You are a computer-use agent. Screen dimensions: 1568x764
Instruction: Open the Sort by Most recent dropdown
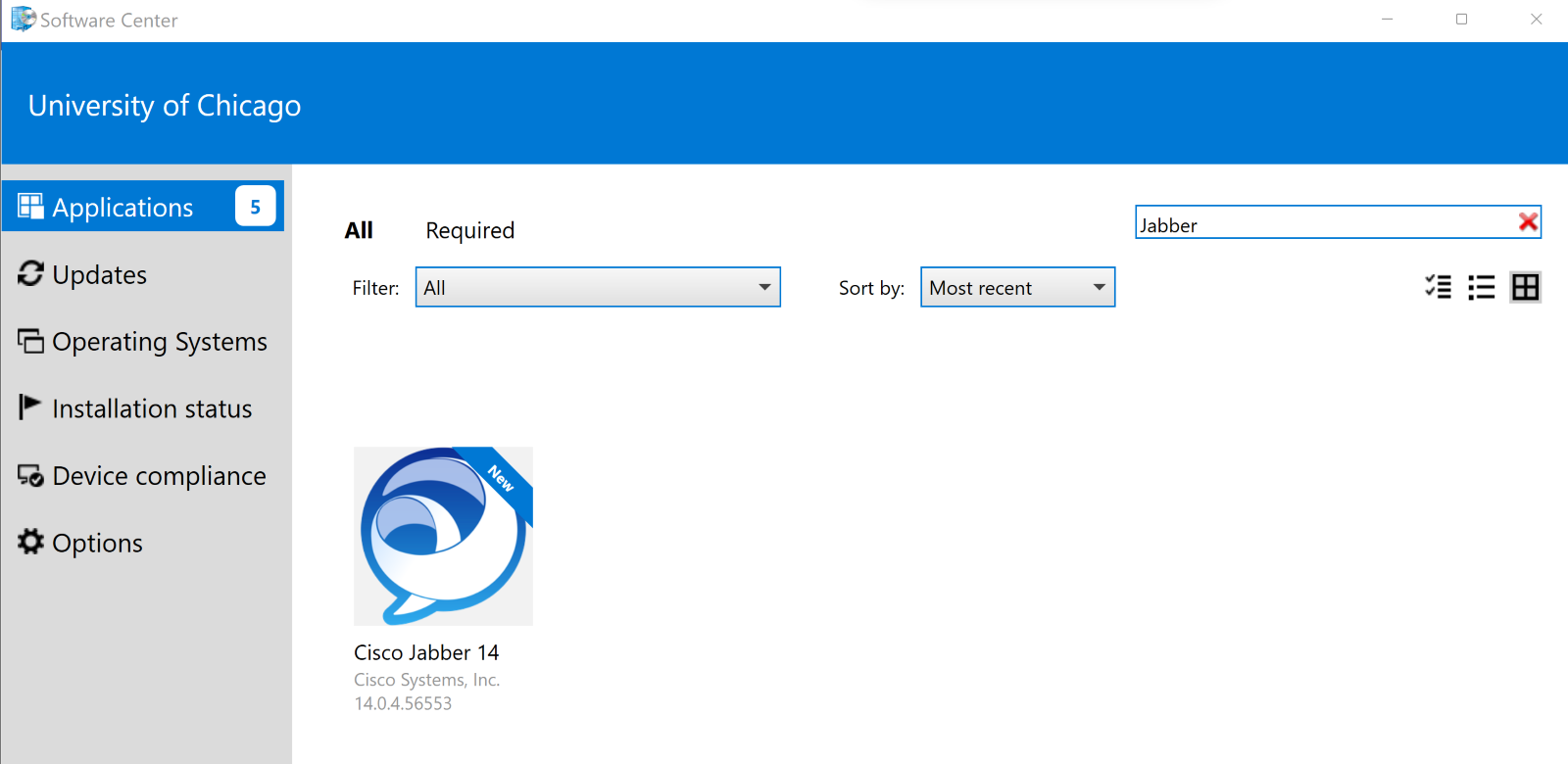pyautogui.click(x=1017, y=287)
